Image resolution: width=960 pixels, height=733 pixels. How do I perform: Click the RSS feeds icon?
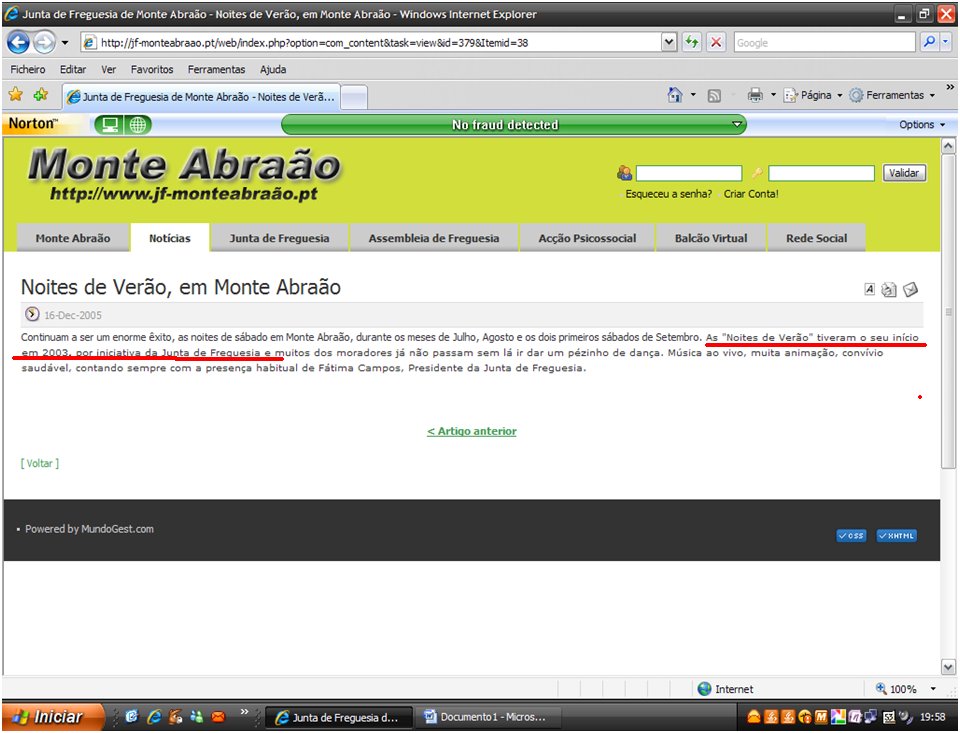coord(714,96)
